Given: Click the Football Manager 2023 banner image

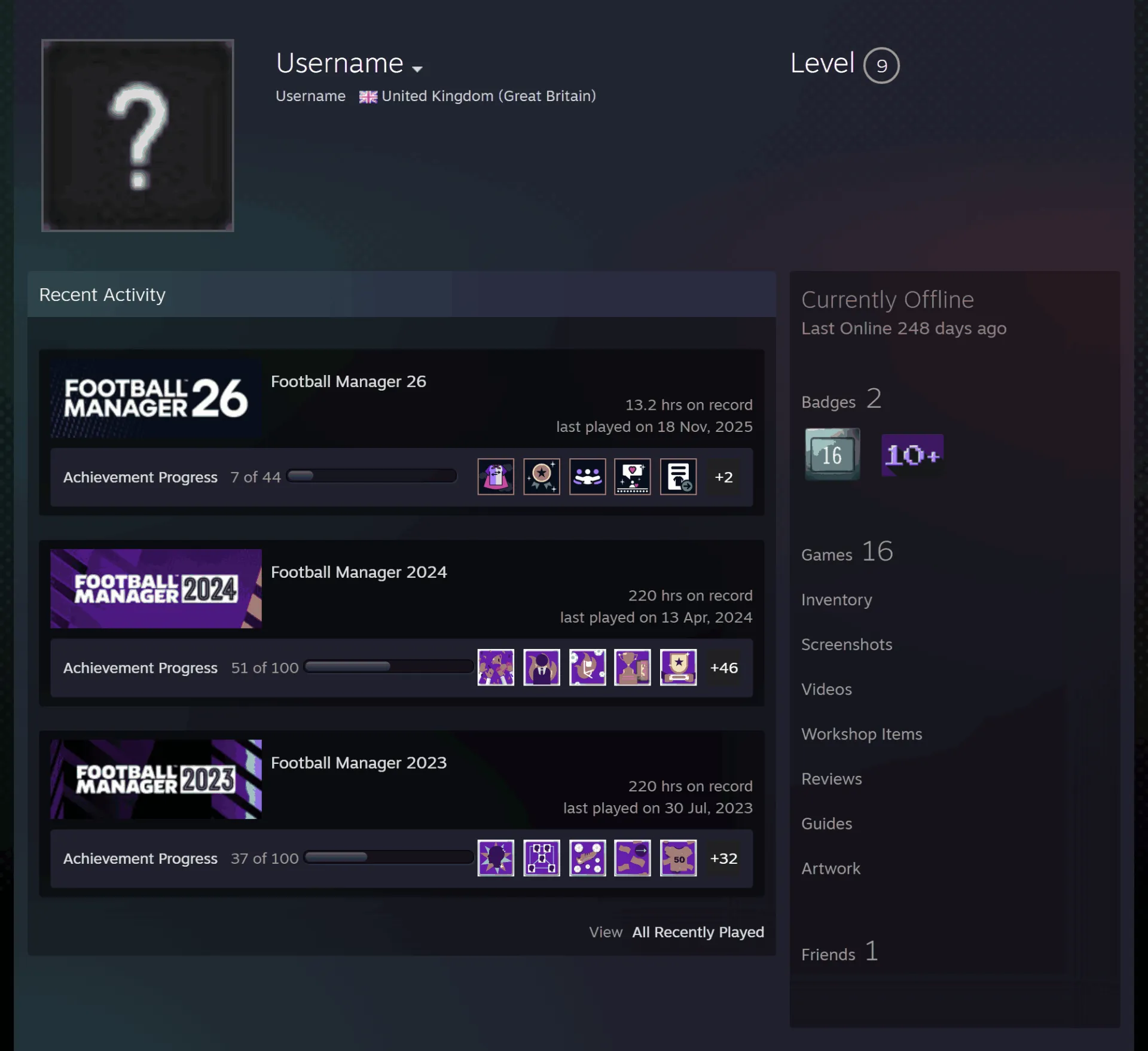Looking at the screenshot, I should pos(156,779).
